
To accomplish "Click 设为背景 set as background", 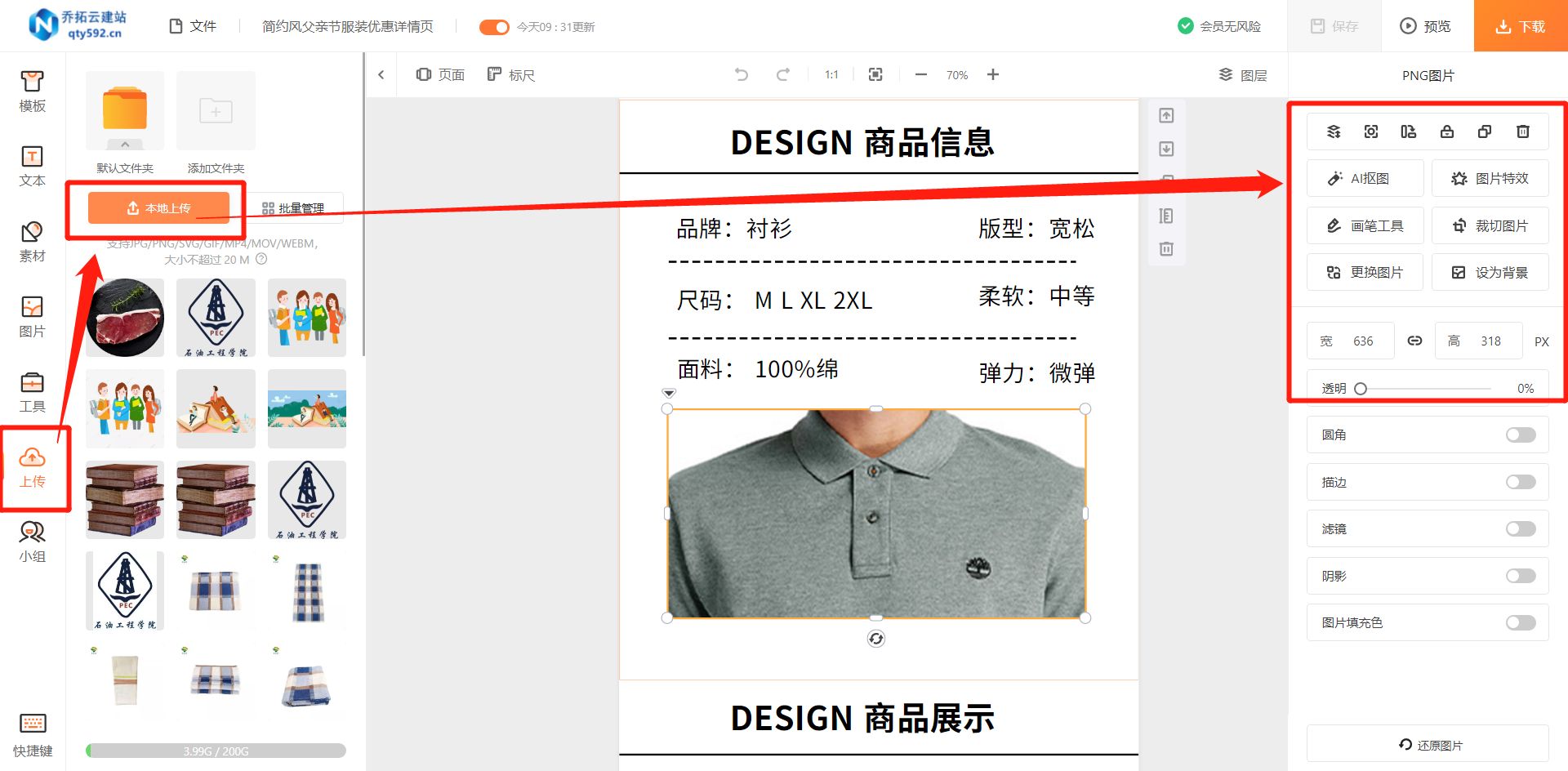I will pyautogui.click(x=1490, y=272).
